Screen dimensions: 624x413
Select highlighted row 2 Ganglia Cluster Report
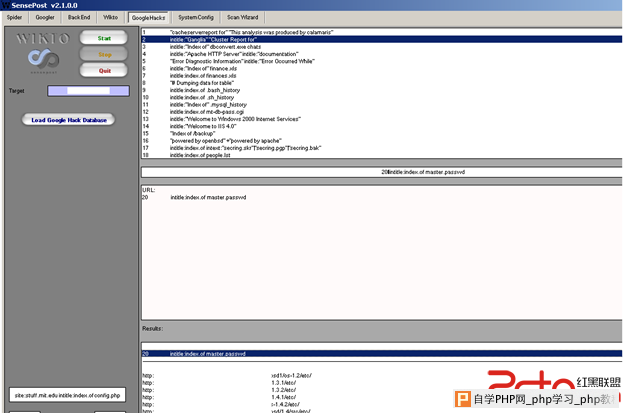click(x=382, y=39)
